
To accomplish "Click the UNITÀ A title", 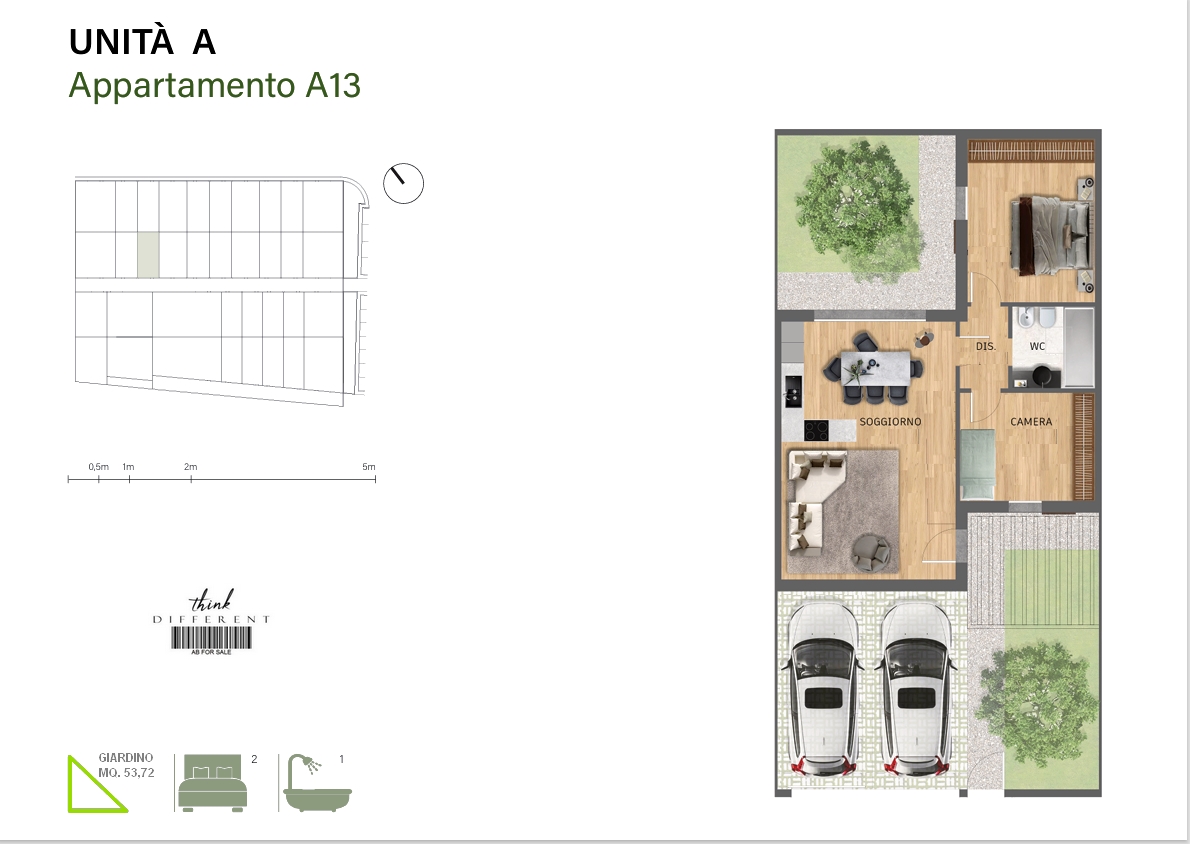I will 142,43.
